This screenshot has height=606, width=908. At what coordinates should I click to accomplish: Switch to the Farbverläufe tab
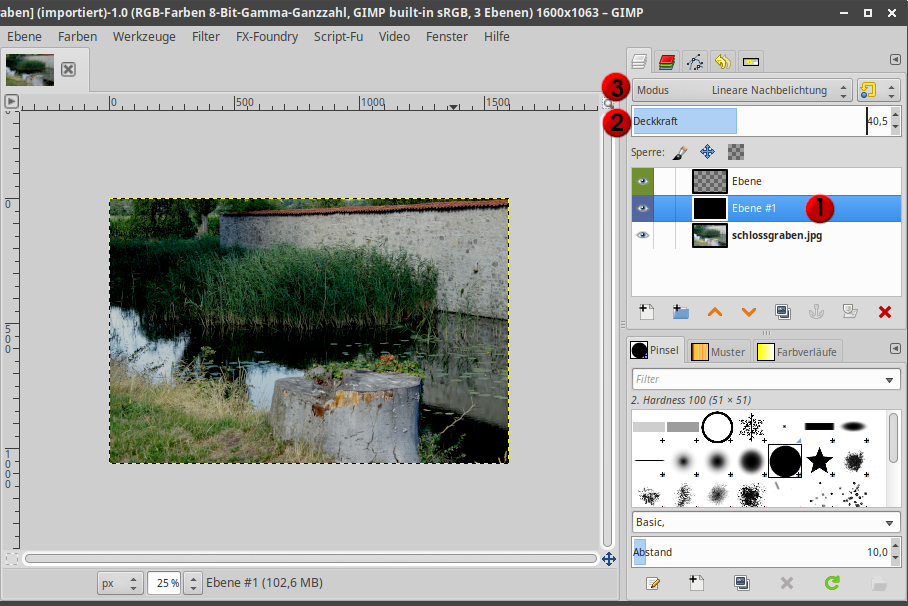[798, 352]
